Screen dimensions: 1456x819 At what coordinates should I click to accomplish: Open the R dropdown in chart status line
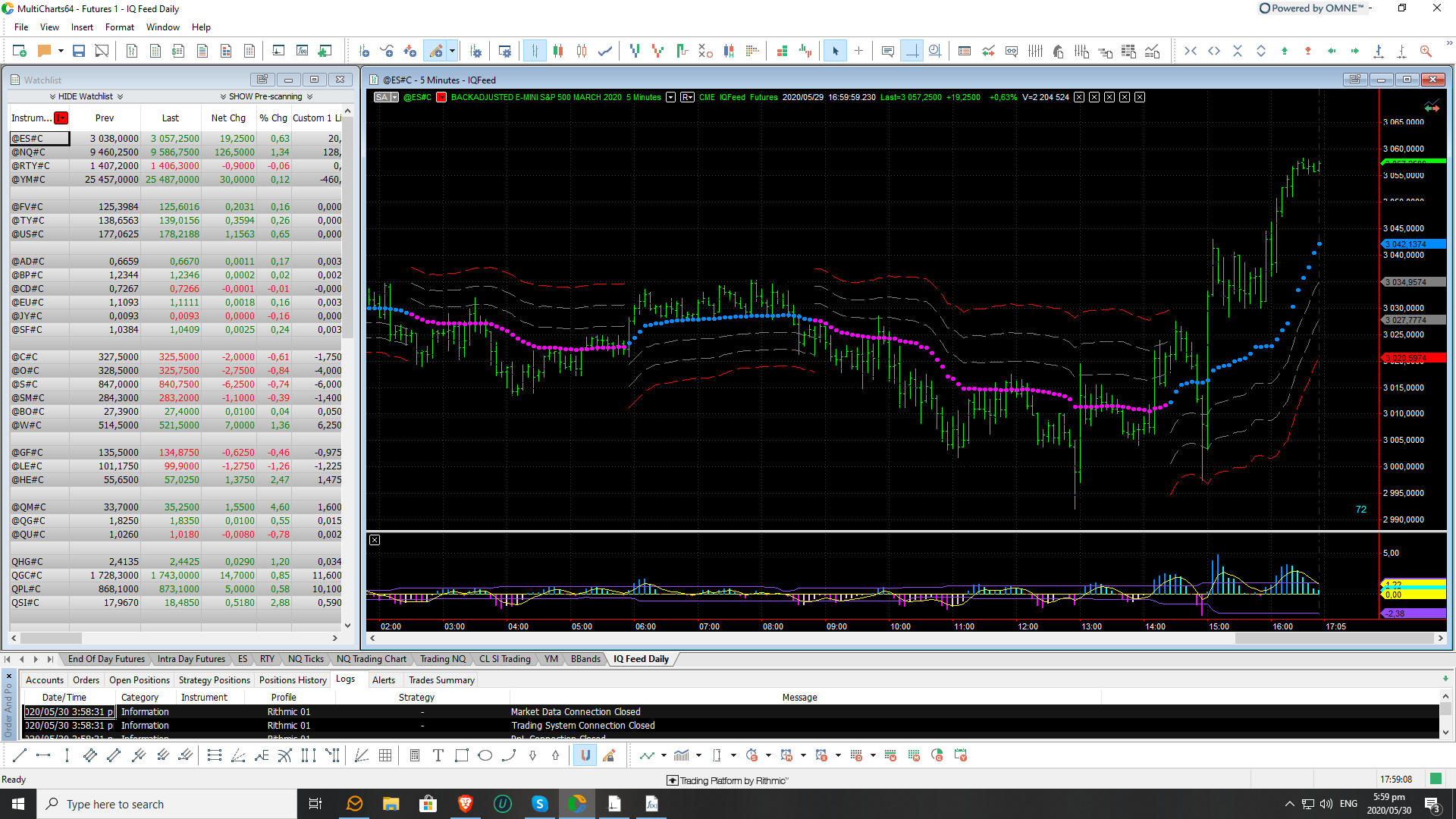[x=687, y=97]
